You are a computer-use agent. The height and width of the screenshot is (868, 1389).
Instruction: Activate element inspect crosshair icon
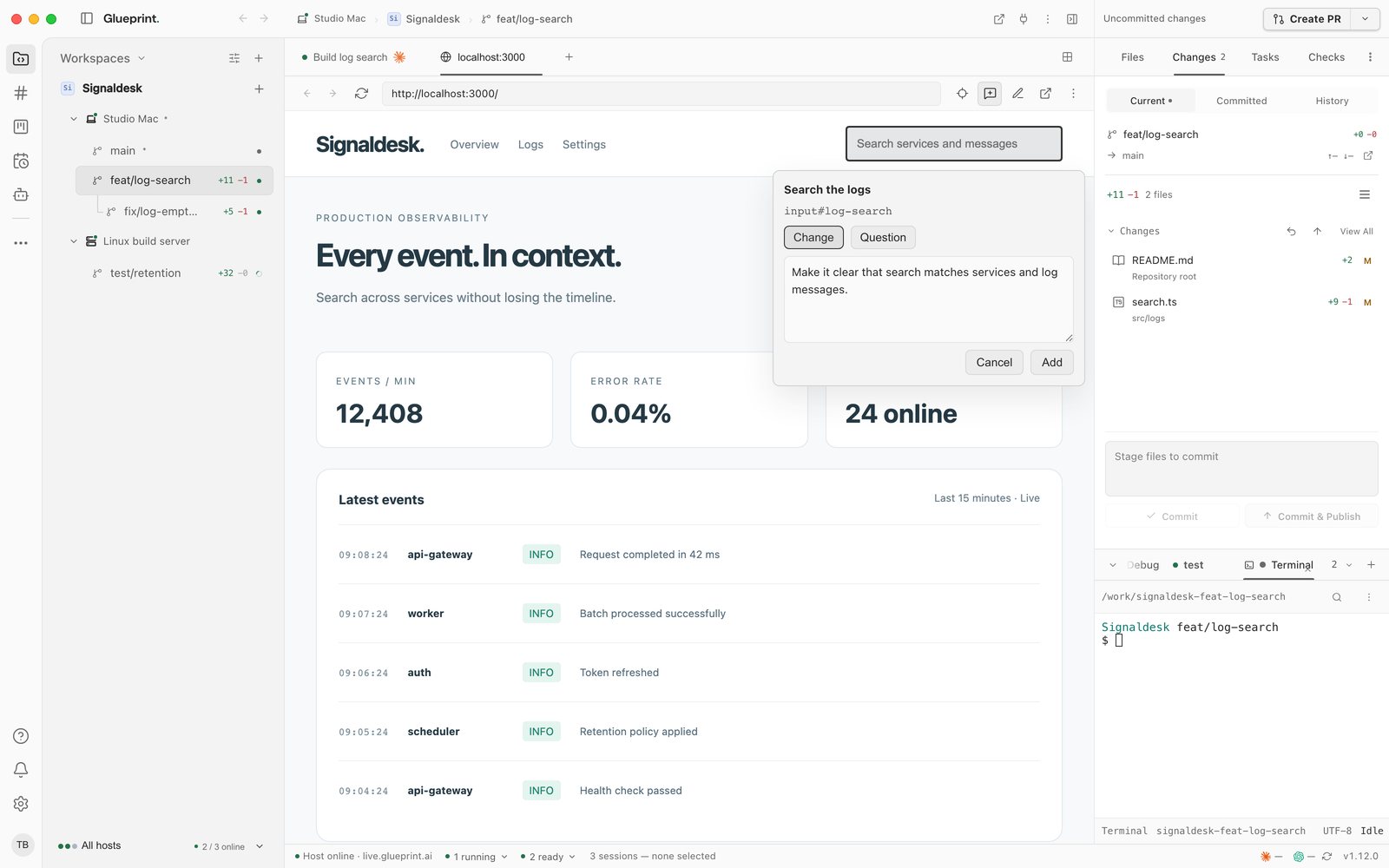962,93
